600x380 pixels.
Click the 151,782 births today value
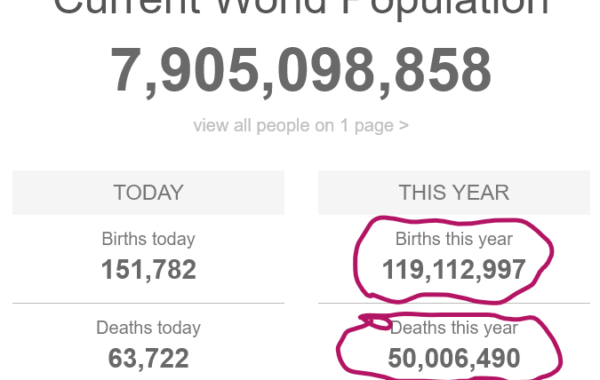[x=148, y=269]
